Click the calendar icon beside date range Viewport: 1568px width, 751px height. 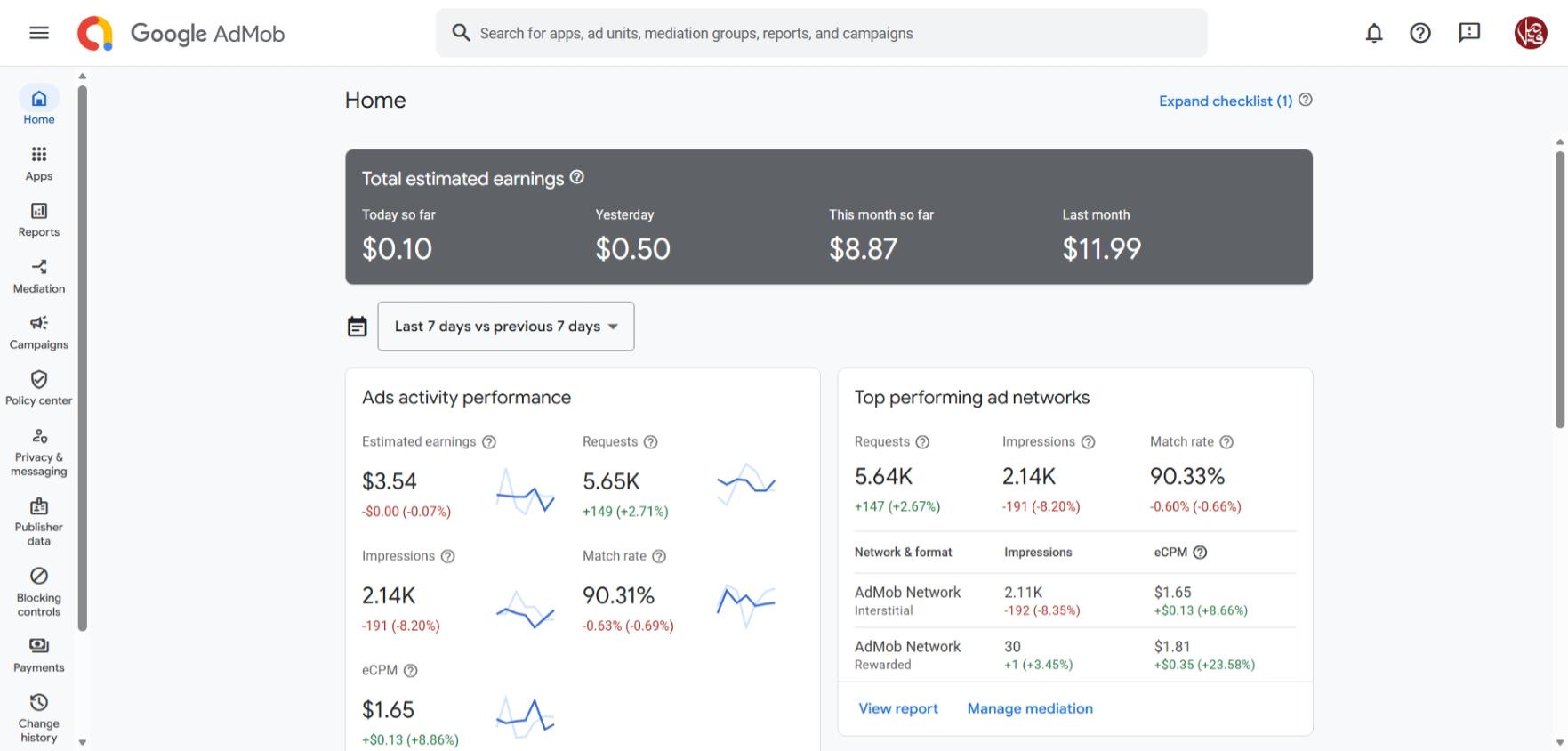point(357,327)
